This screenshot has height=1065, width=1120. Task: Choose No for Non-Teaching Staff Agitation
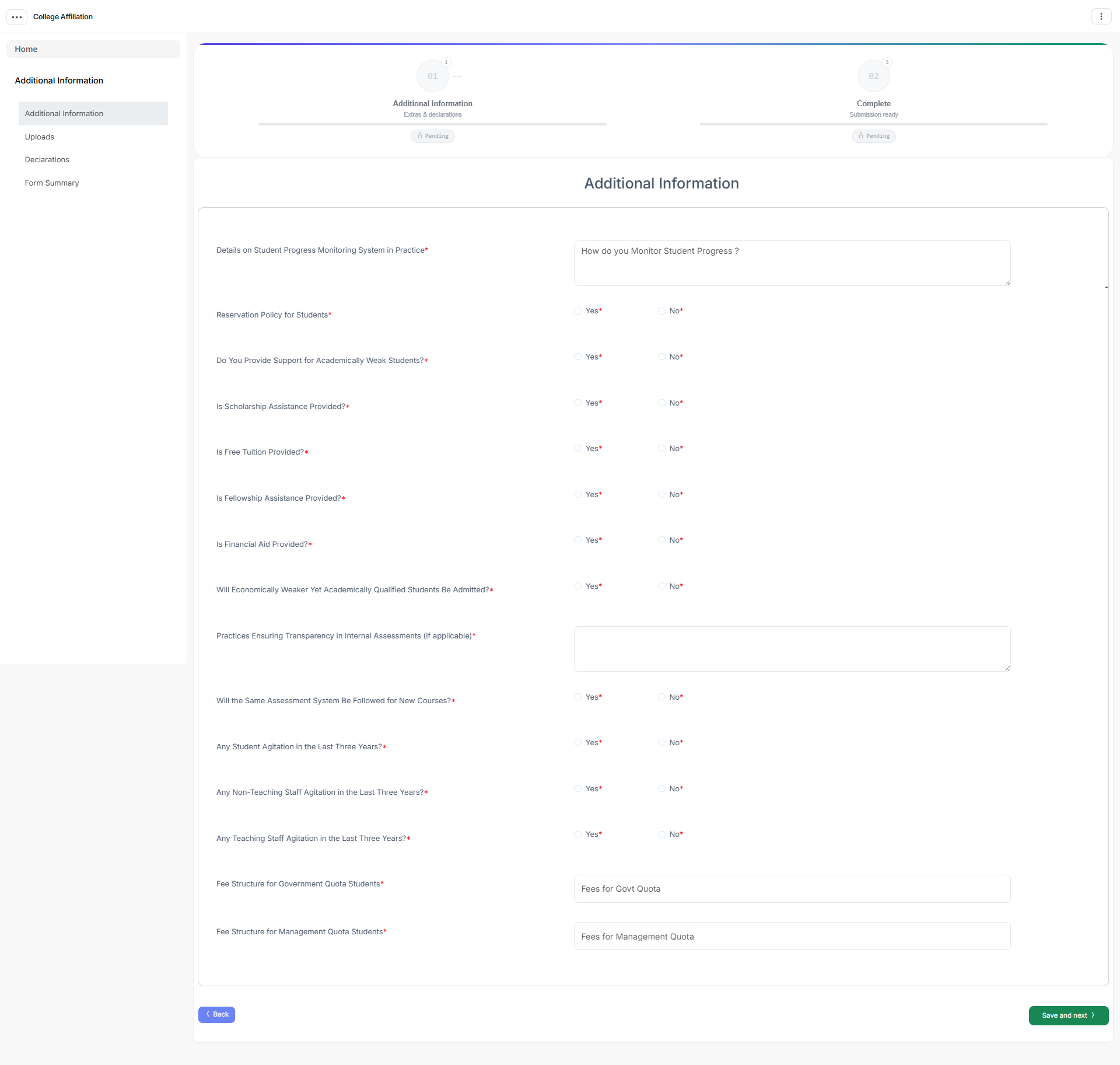661,788
